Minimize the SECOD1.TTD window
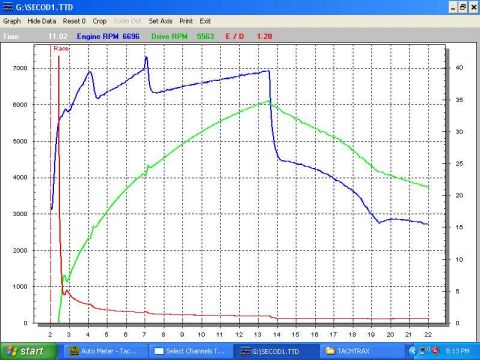The image size is (480, 360). (452, 7)
